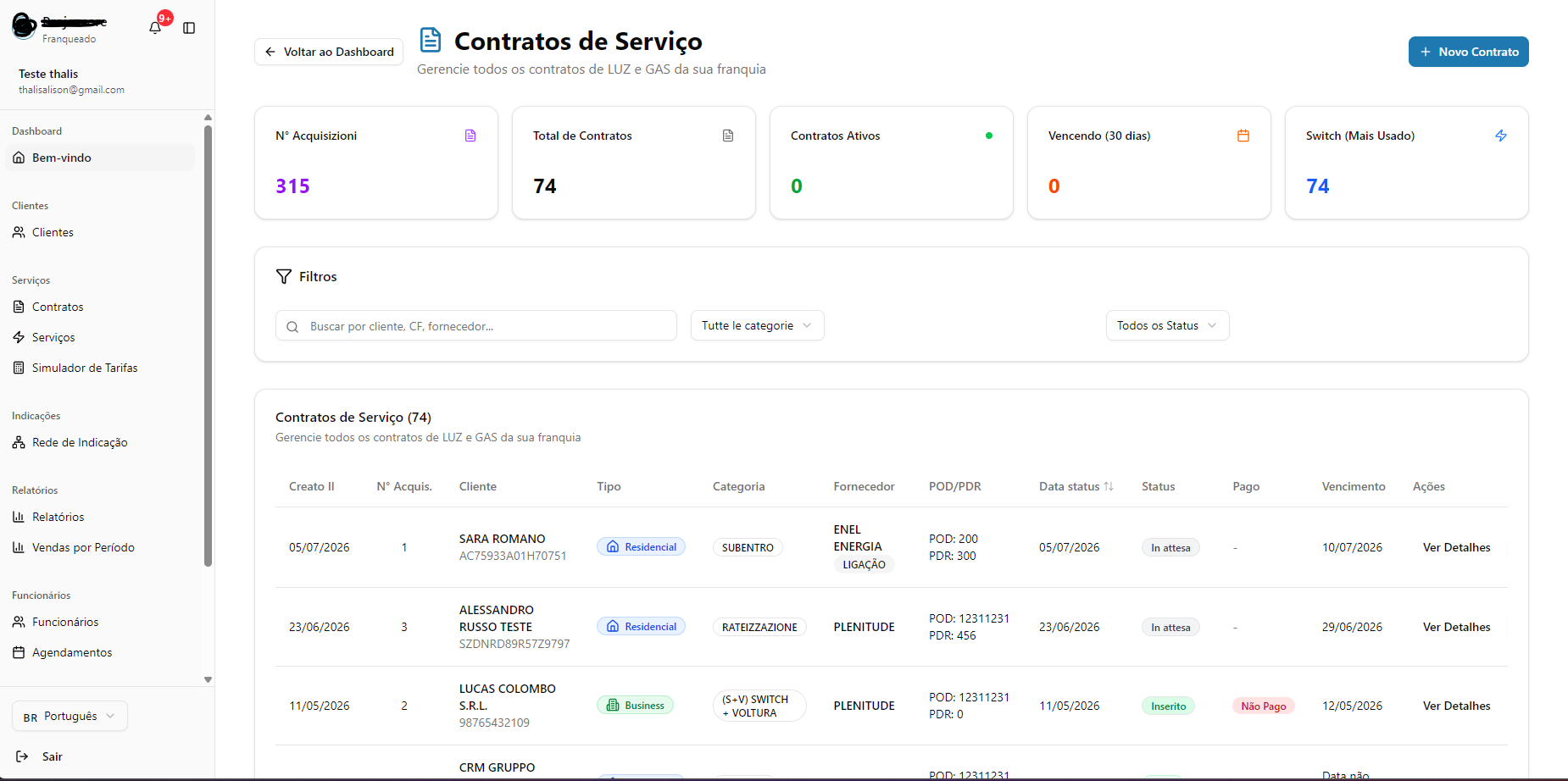1568x781 pixels.
Task: Click the calendar icon beside Agendamentos
Action: pos(19,652)
